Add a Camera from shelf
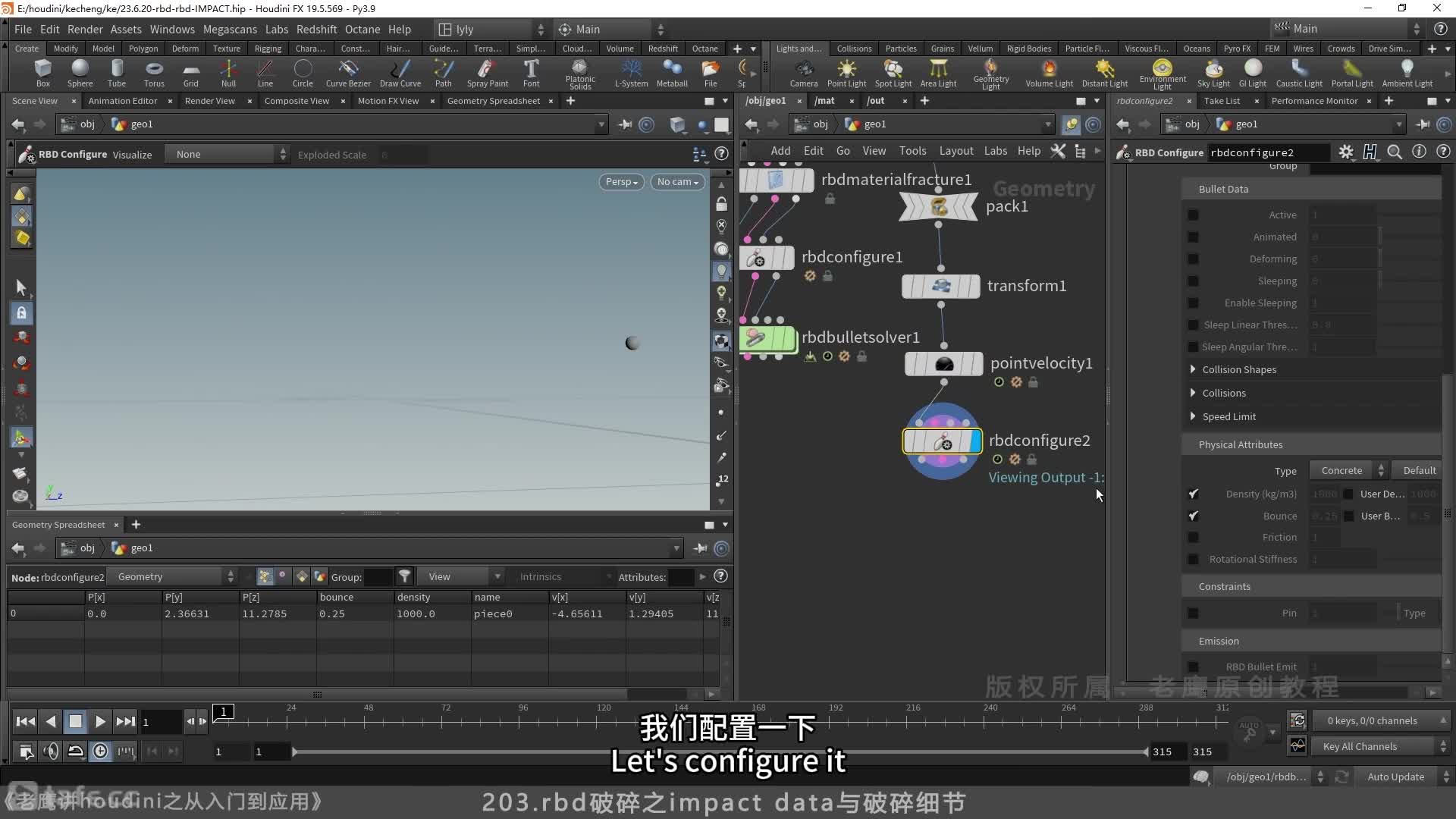 point(804,73)
